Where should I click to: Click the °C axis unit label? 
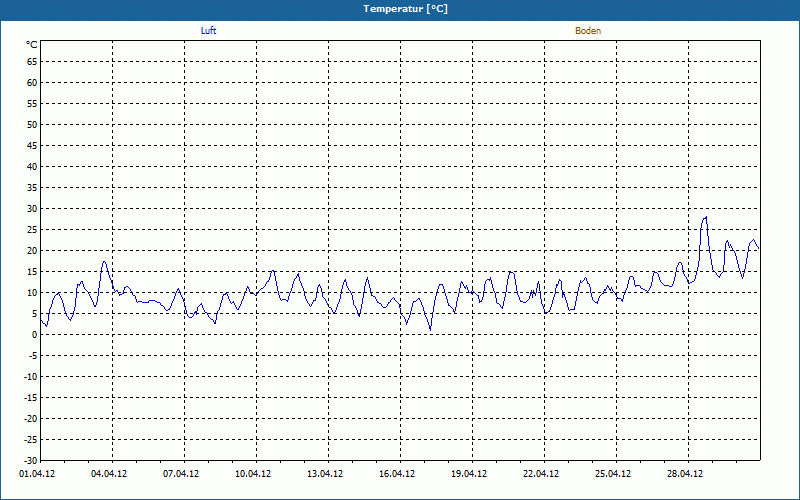[x=32, y=45]
